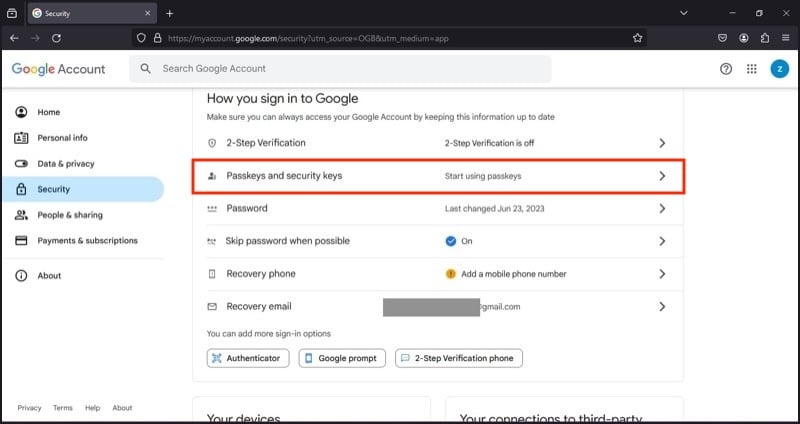Open the Password settings row

coord(438,208)
